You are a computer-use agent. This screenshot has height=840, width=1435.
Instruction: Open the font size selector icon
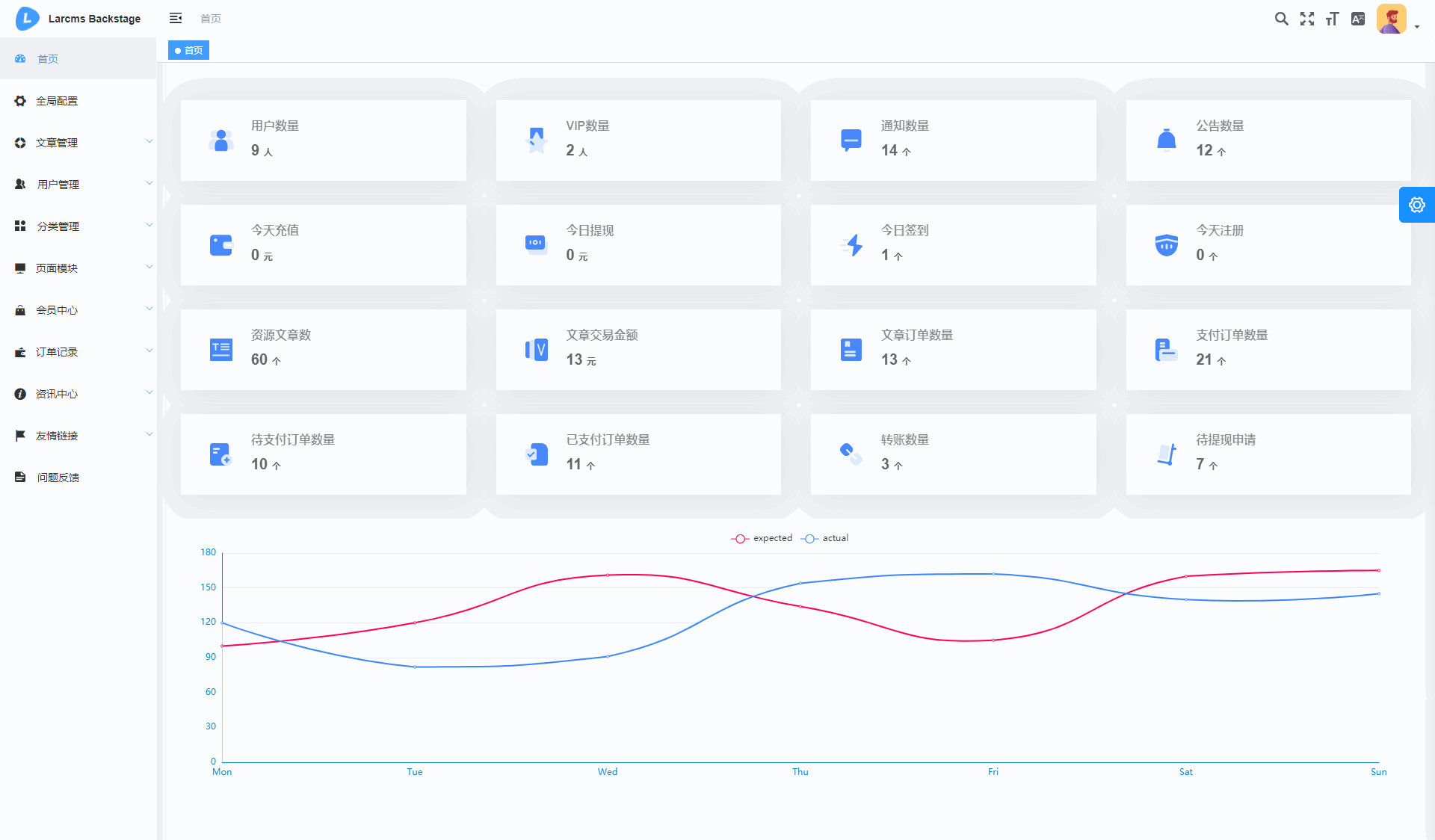1332,19
